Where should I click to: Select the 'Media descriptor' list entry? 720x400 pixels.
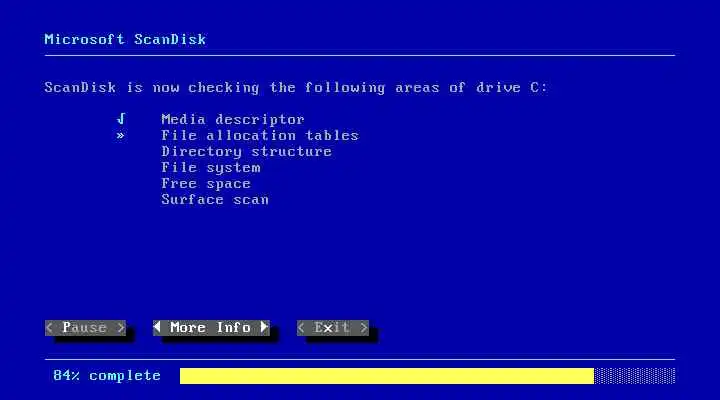233,119
